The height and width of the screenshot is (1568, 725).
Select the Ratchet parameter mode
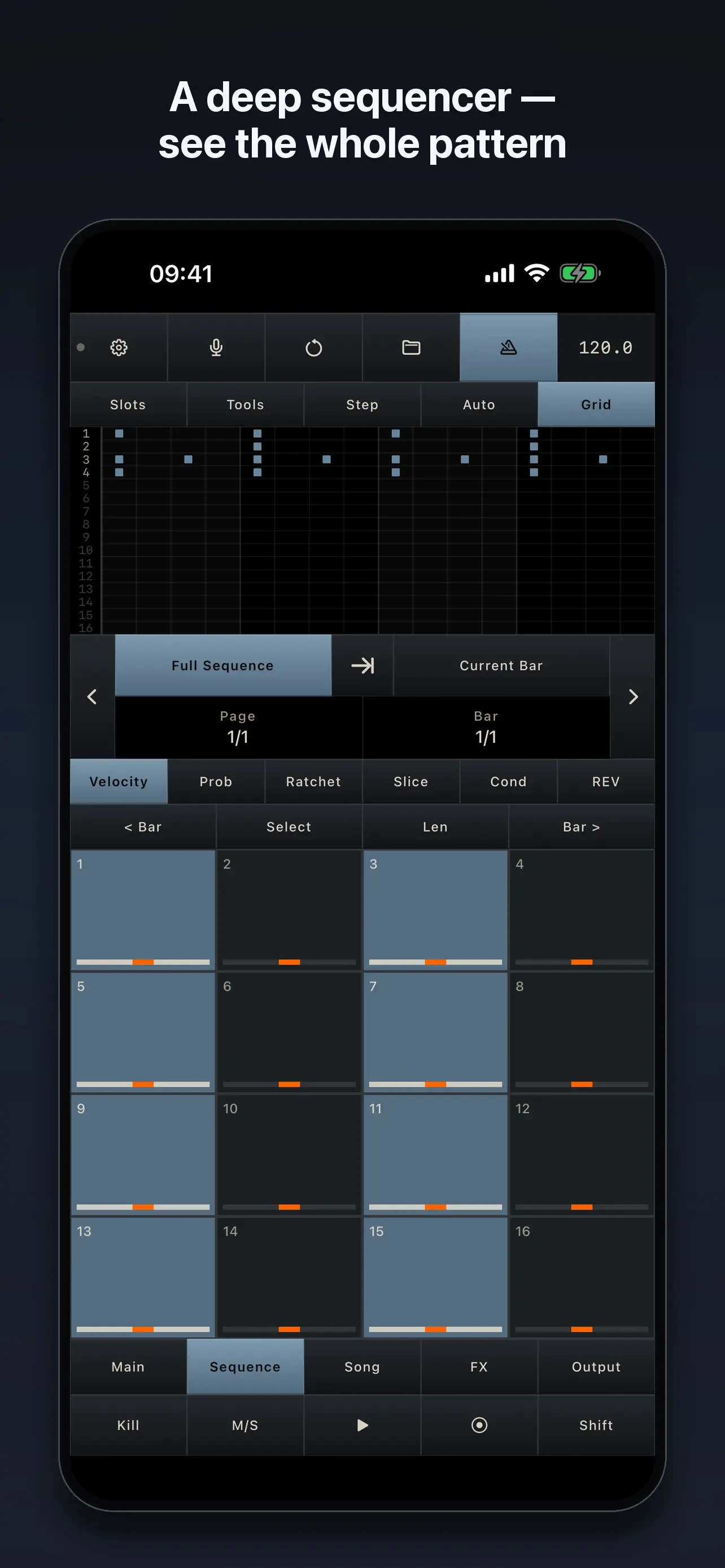(313, 782)
